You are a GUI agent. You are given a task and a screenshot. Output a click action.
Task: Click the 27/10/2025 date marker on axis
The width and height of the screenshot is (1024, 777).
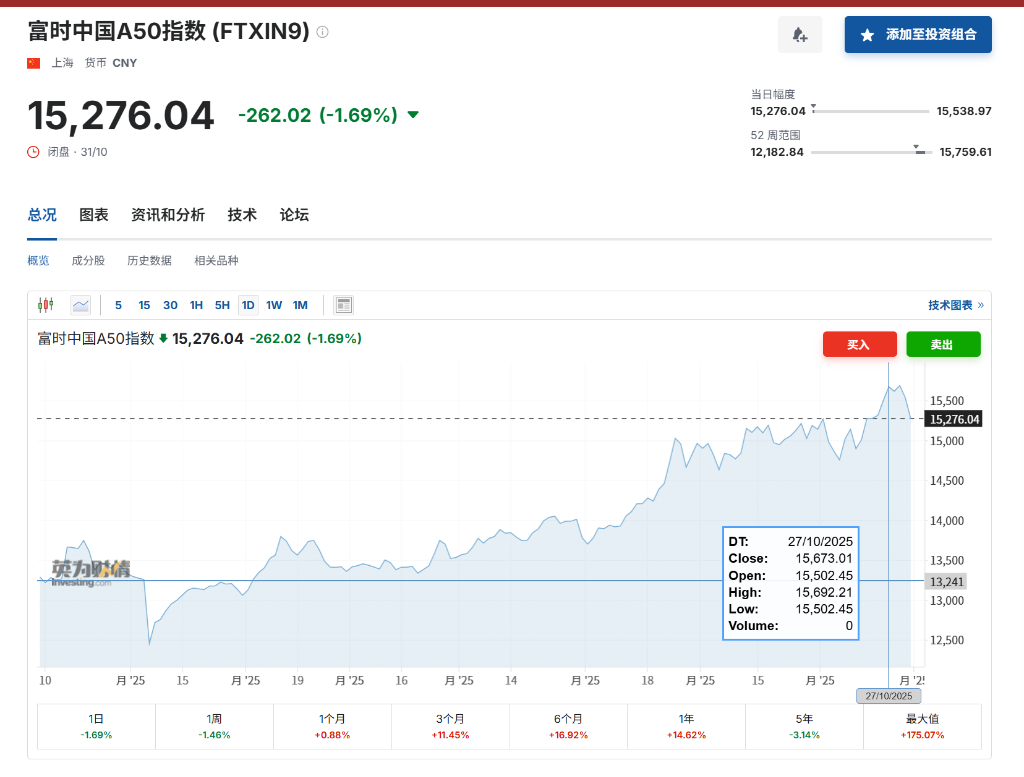[888, 696]
